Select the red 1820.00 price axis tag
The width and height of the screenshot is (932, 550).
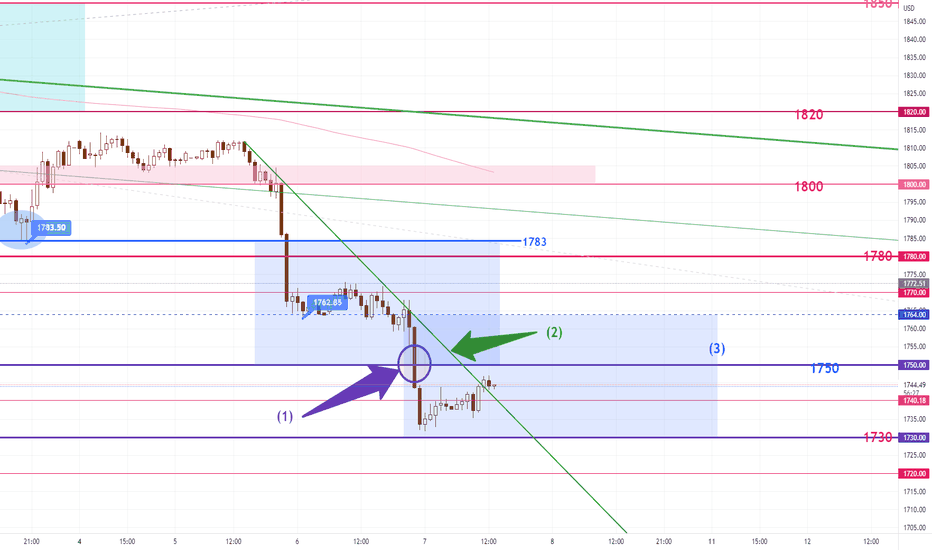pos(915,112)
